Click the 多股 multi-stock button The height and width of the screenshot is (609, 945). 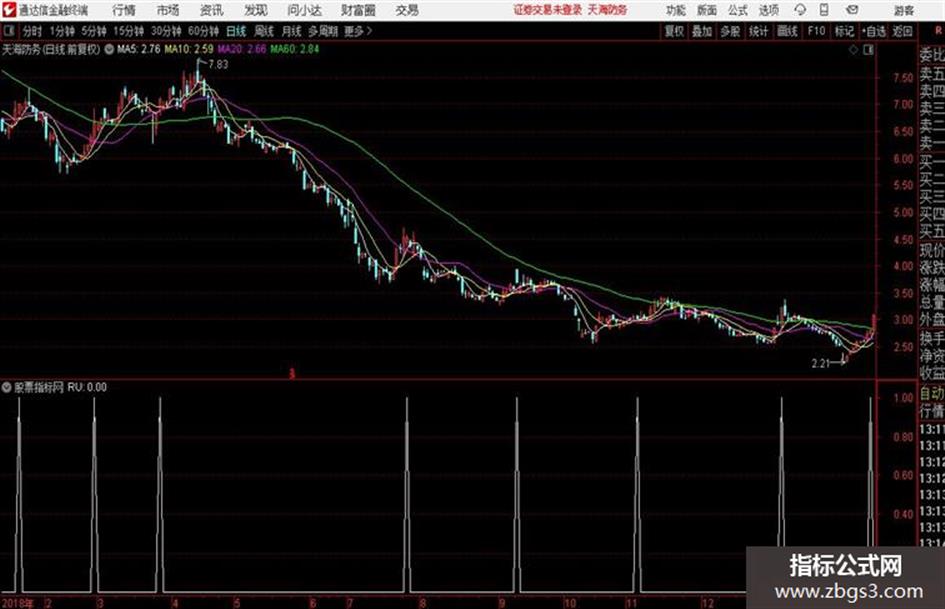point(730,31)
